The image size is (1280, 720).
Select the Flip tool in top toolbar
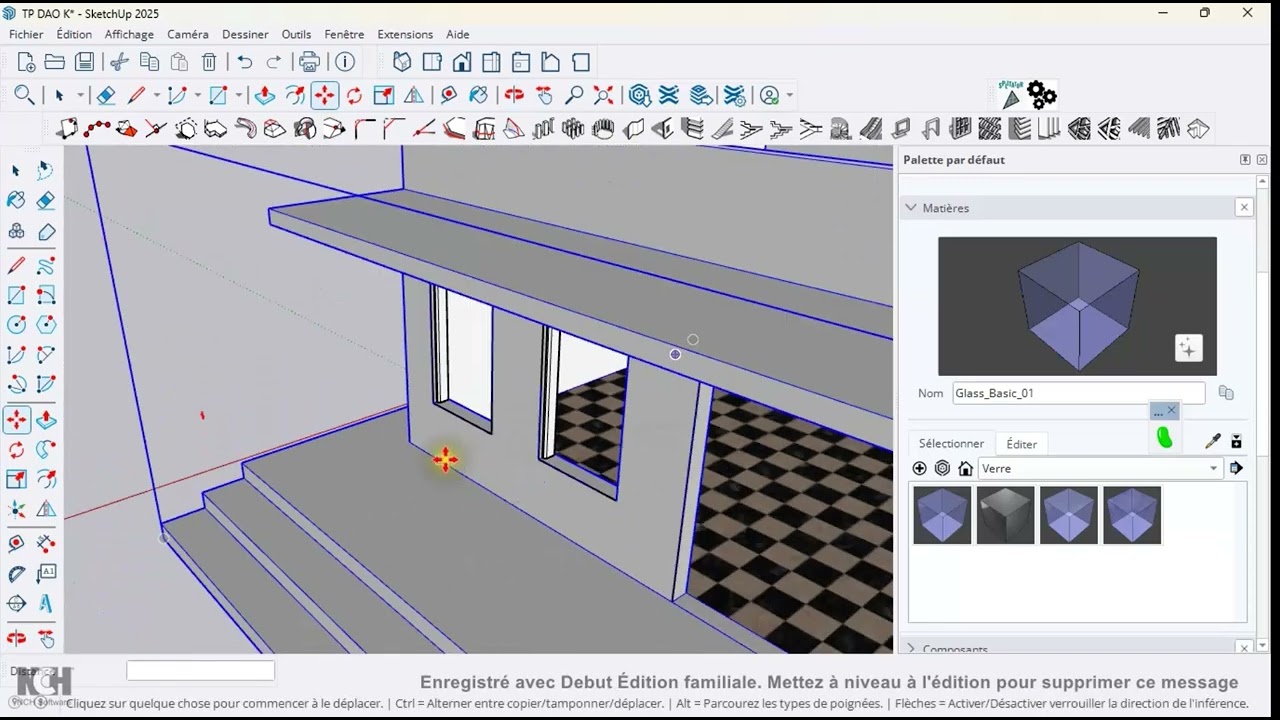pyautogui.click(x=414, y=95)
